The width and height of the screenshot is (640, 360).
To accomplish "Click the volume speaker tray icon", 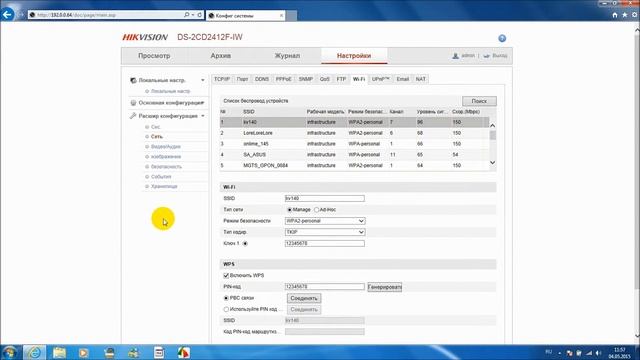I will (599, 353).
